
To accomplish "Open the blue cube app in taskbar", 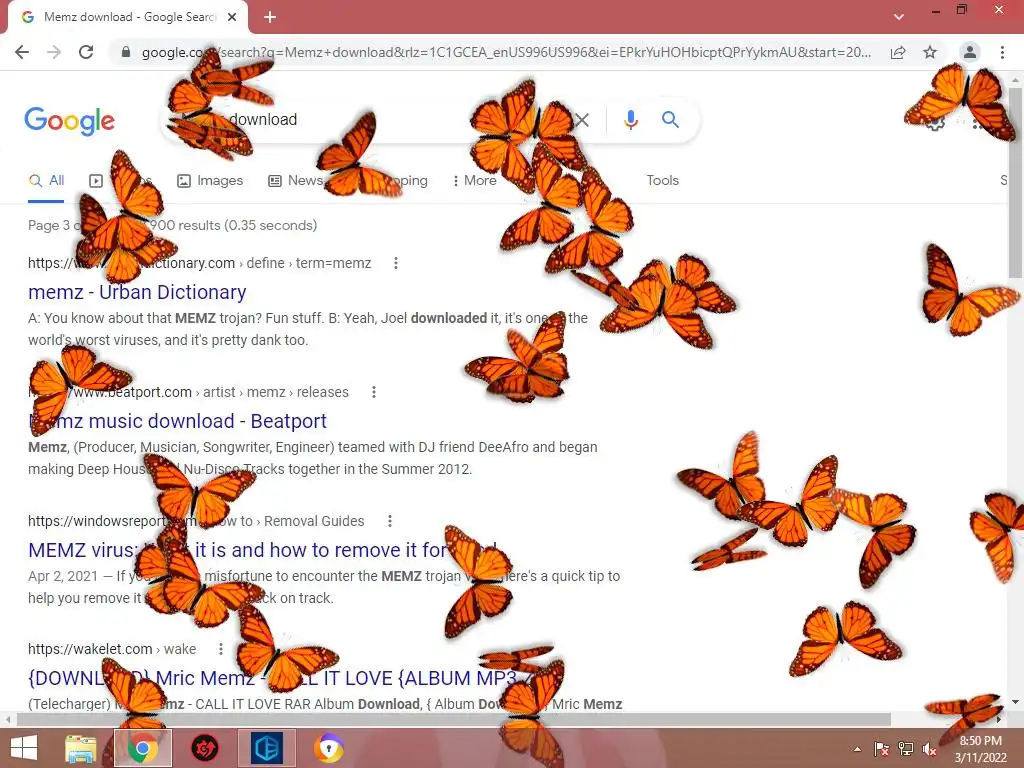I will 266,748.
